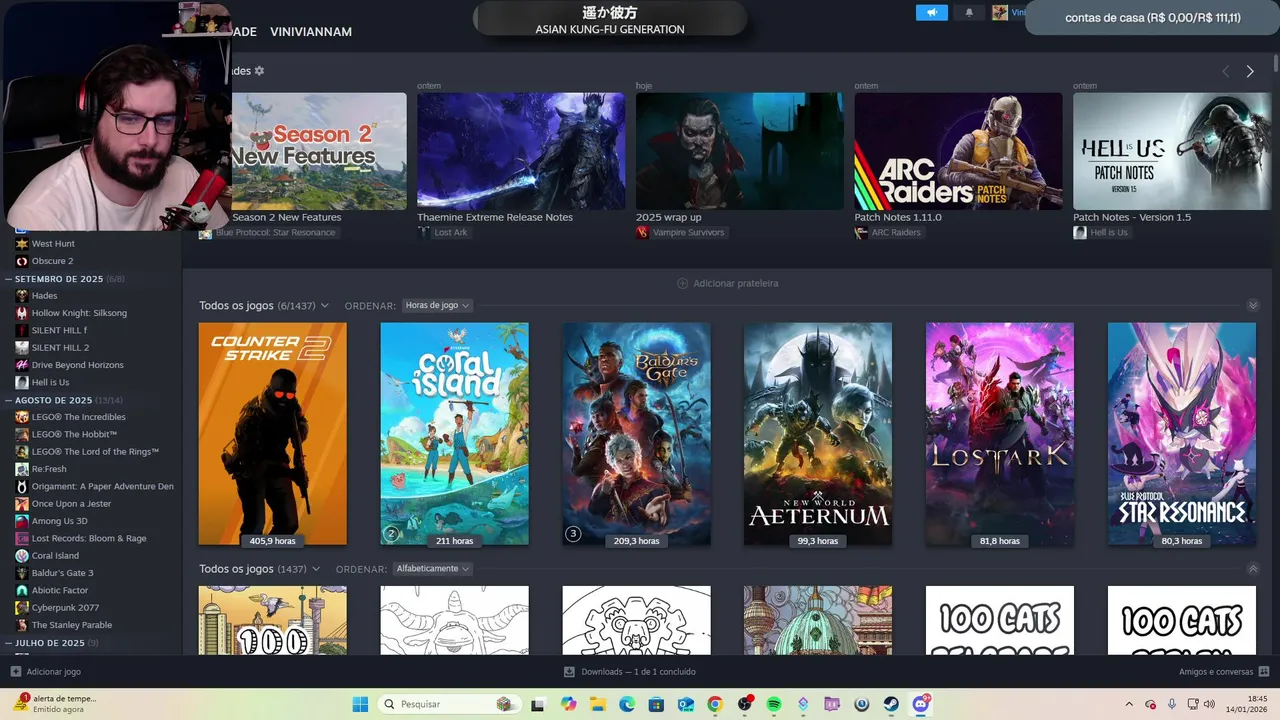This screenshot has width=1280, height=720.
Task: Open the Steam announcements megaphone button
Action: click(x=931, y=12)
